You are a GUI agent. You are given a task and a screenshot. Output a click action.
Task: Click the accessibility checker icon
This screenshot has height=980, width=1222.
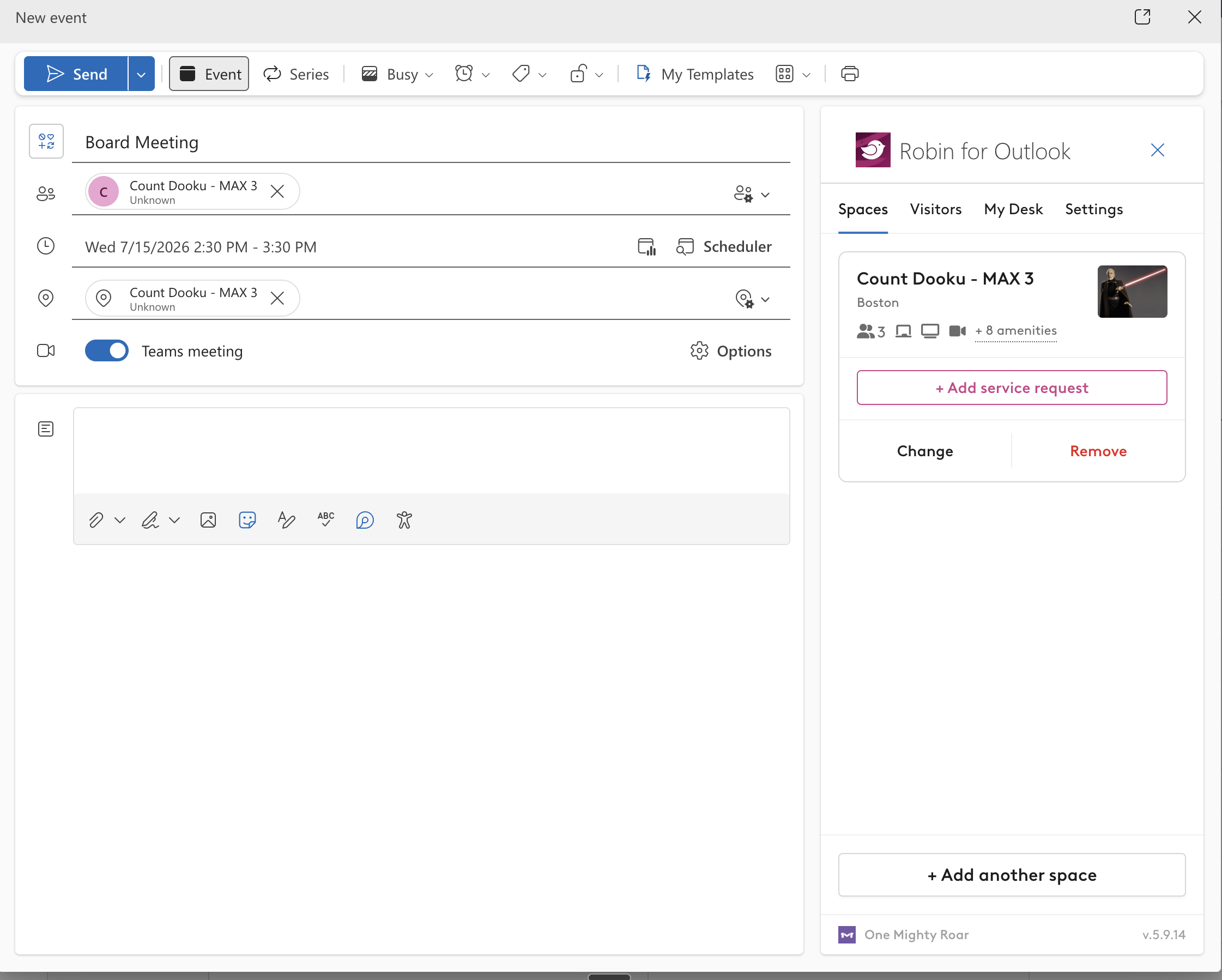[x=404, y=520]
